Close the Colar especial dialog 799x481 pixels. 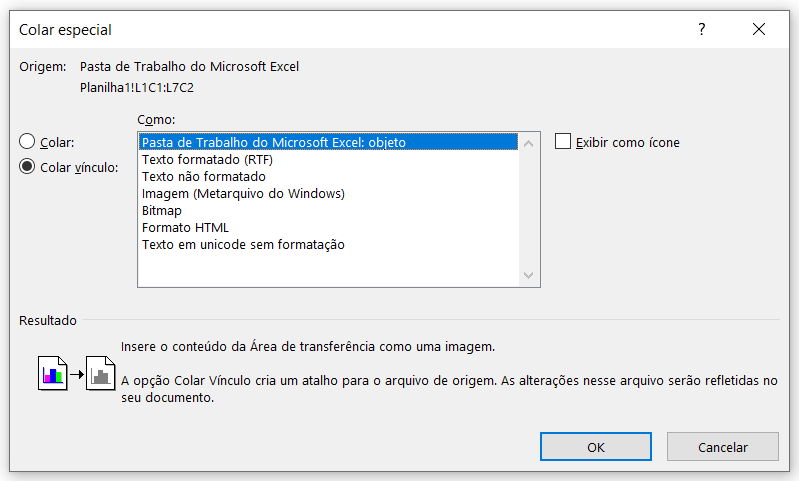pos(759,30)
